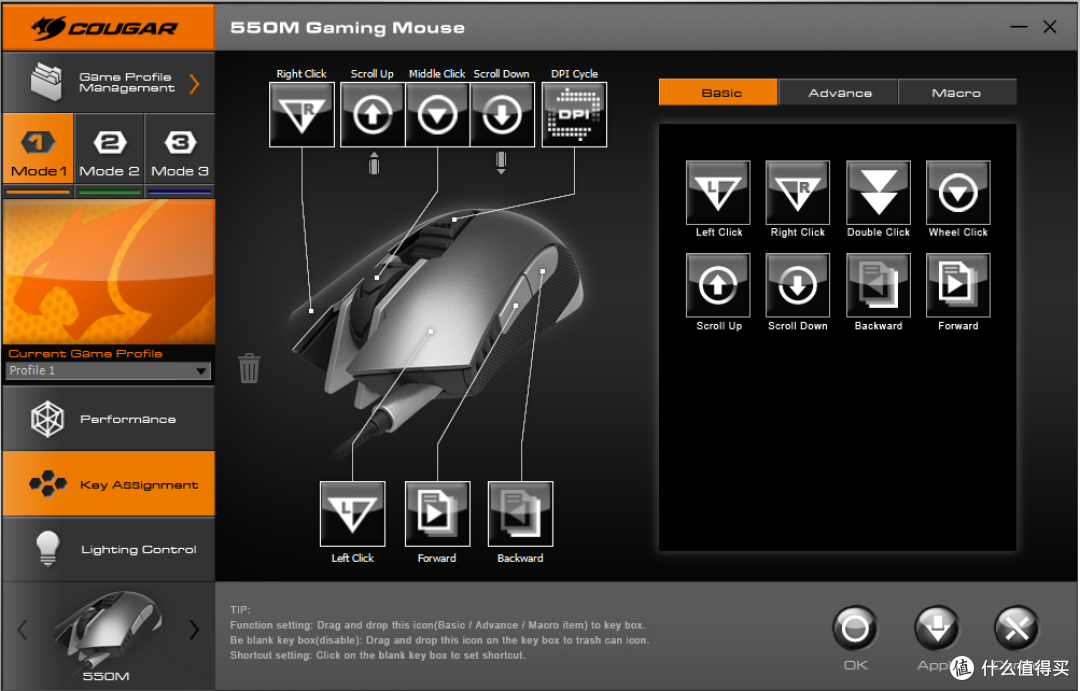Minimize the 550M Gaming Mouse window
The image size is (1080, 691).
click(x=1019, y=27)
